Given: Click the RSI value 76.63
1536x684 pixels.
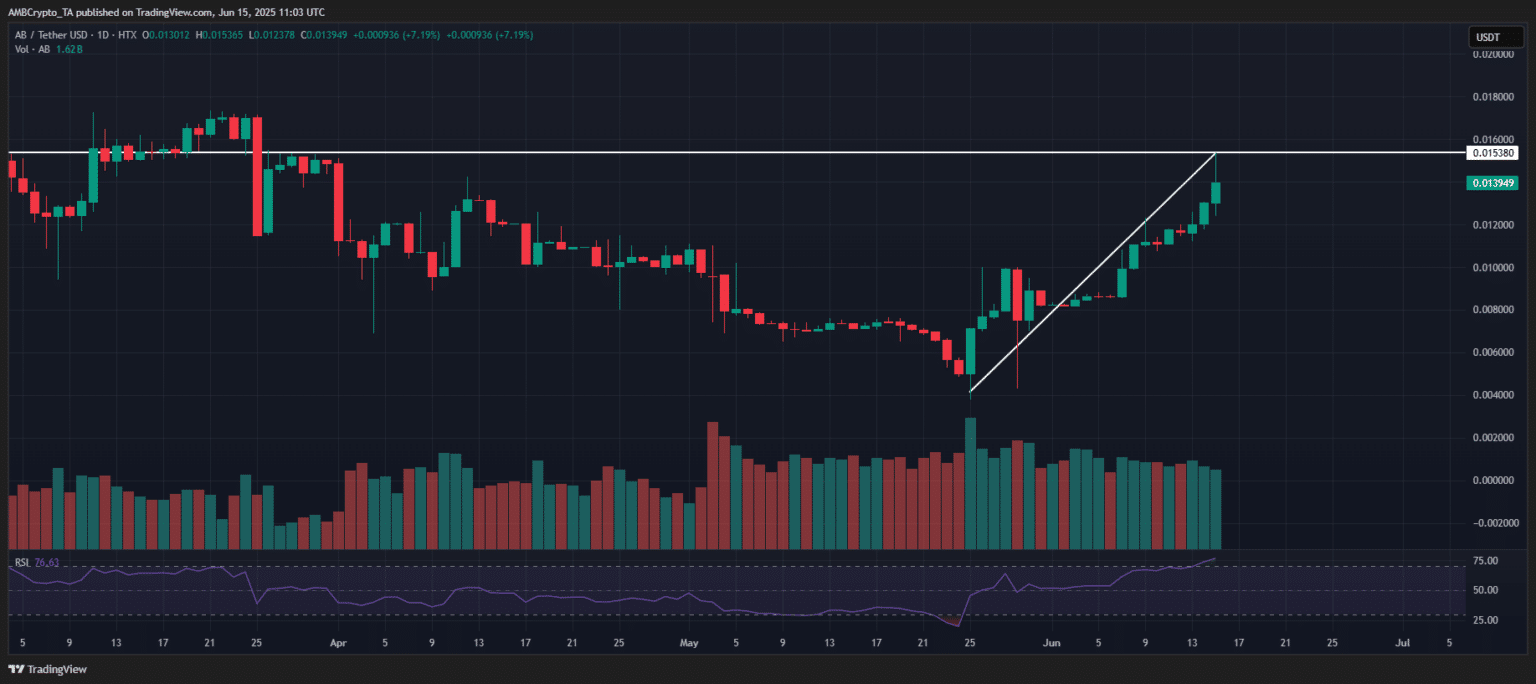Looking at the screenshot, I should pos(47,562).
